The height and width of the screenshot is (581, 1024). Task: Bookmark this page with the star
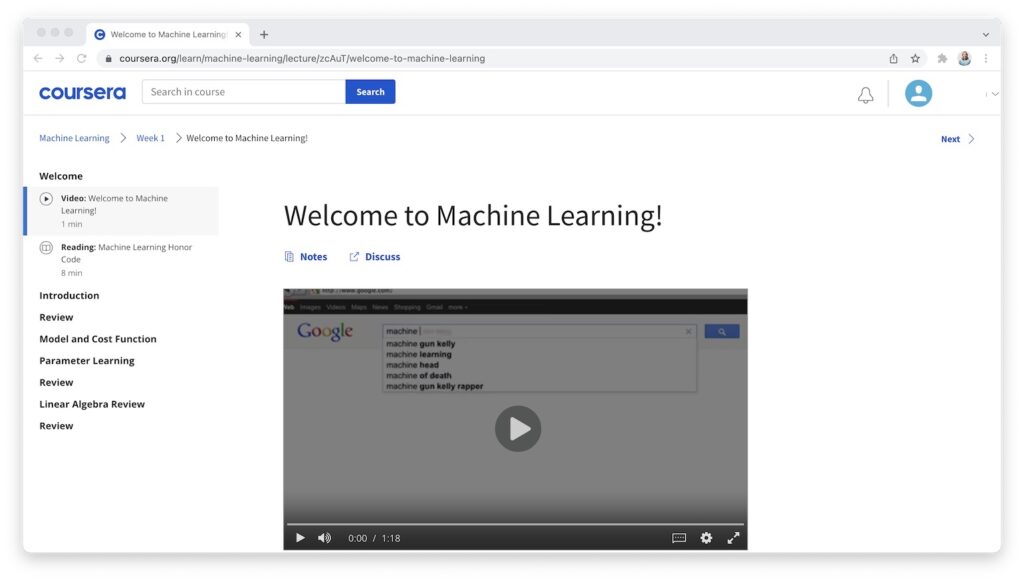[916, 58]
